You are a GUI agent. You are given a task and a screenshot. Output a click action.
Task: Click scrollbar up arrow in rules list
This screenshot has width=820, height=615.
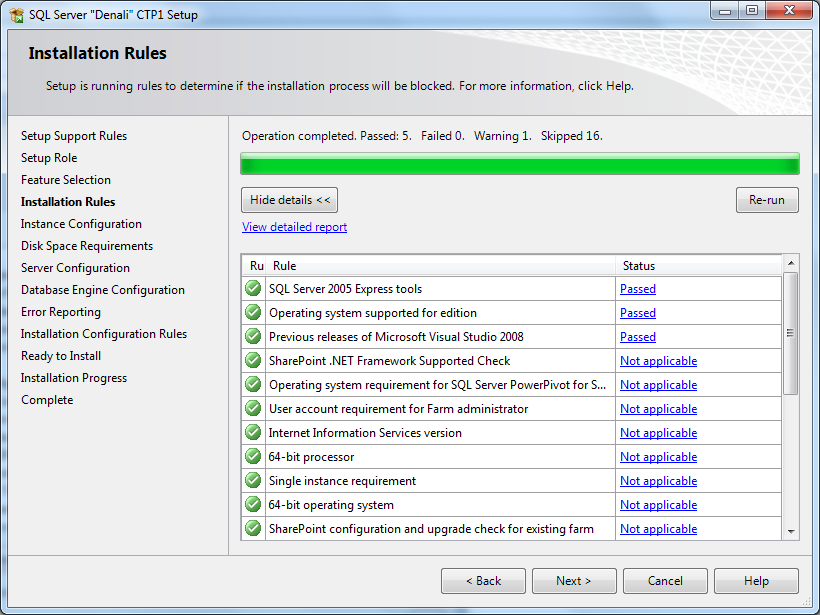[x=791, y=263]
